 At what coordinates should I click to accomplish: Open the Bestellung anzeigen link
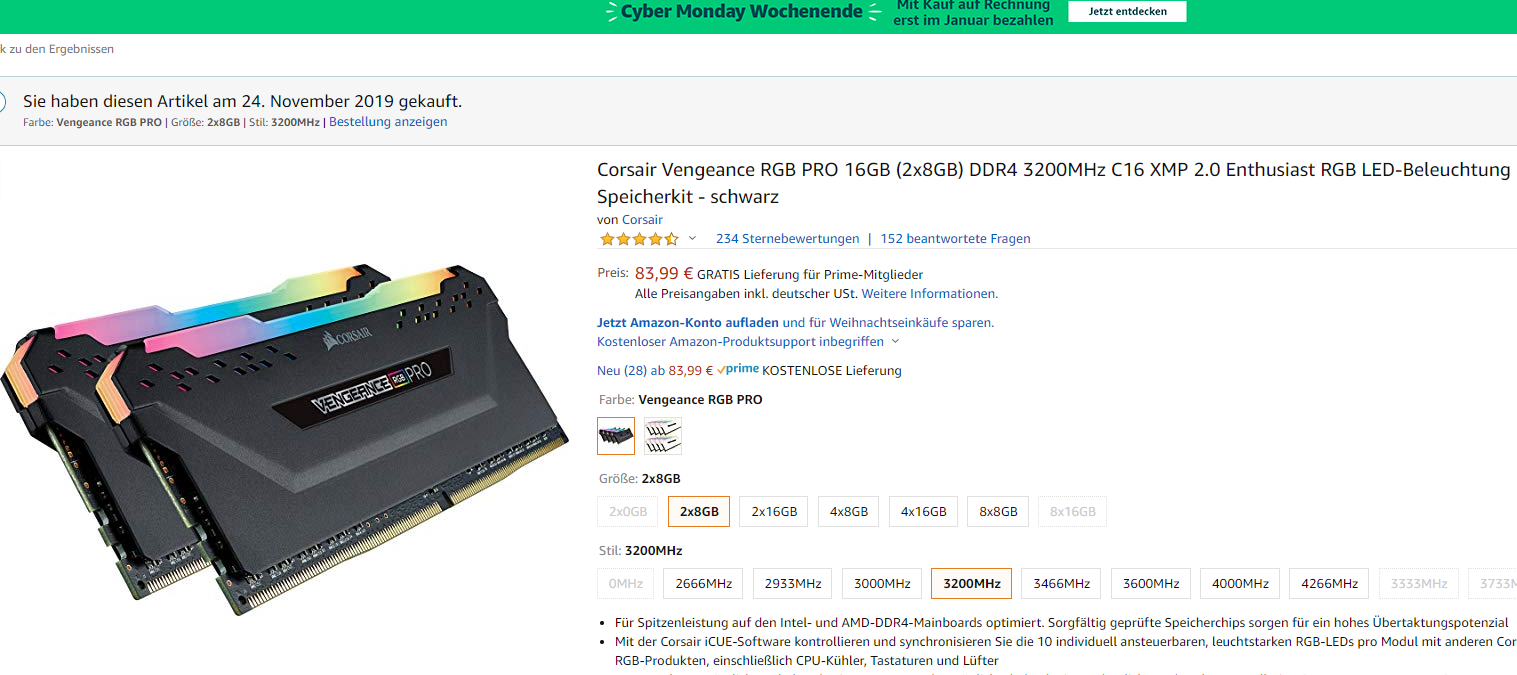(388, 122)
